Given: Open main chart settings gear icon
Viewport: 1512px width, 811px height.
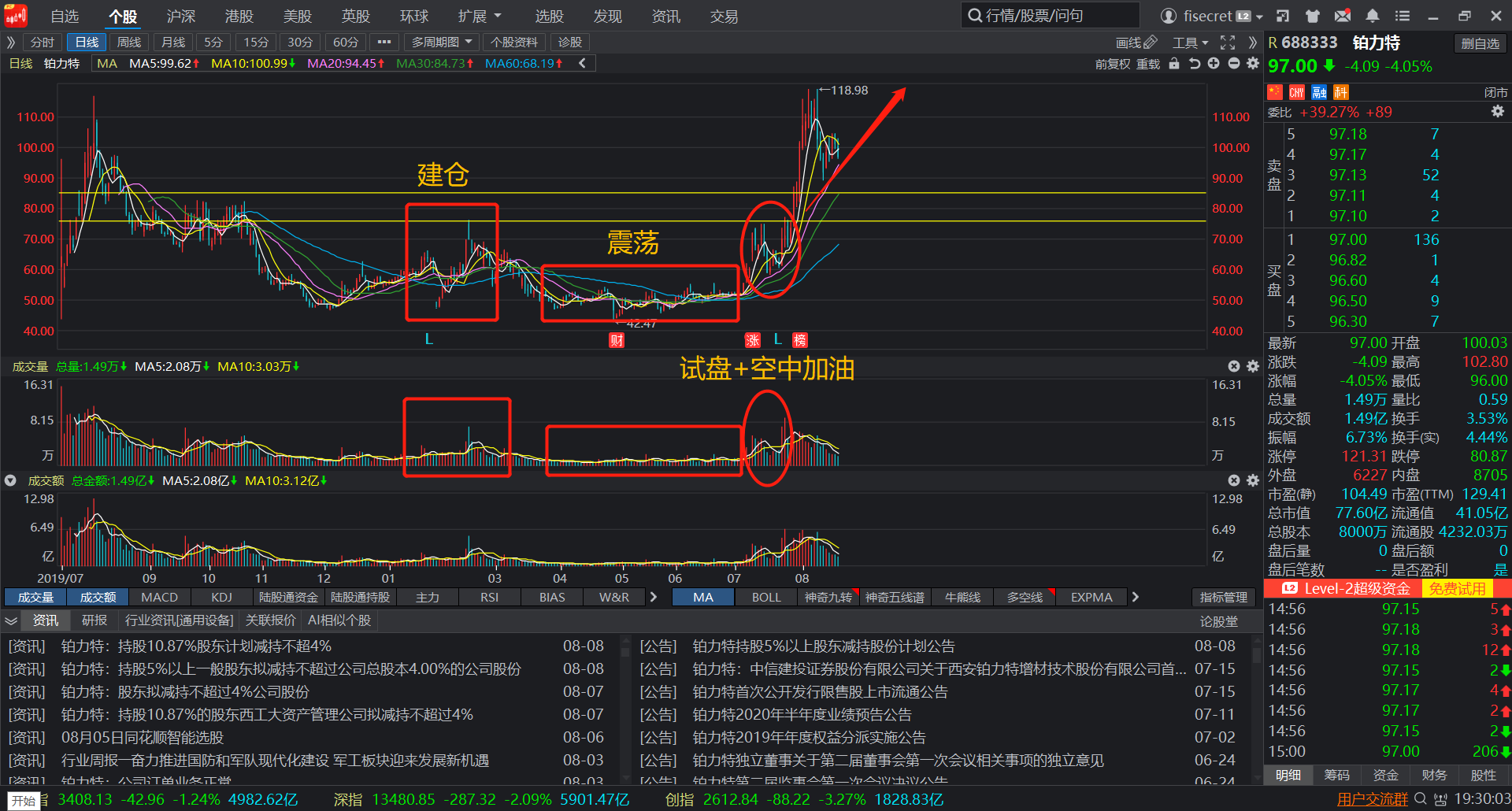Looking at the screenshot, I should [1253, 64].
